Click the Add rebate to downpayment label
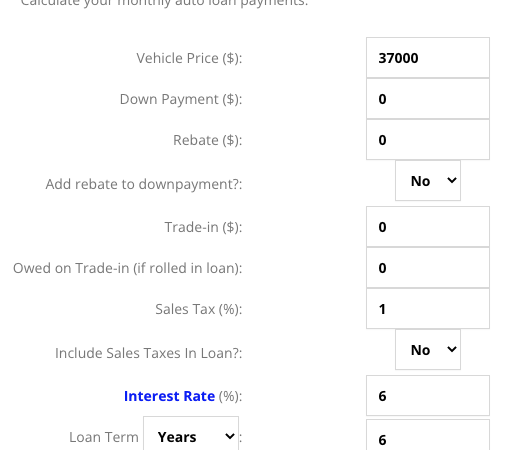The width and height of the screenshot is (517, 450). [144, 184]
